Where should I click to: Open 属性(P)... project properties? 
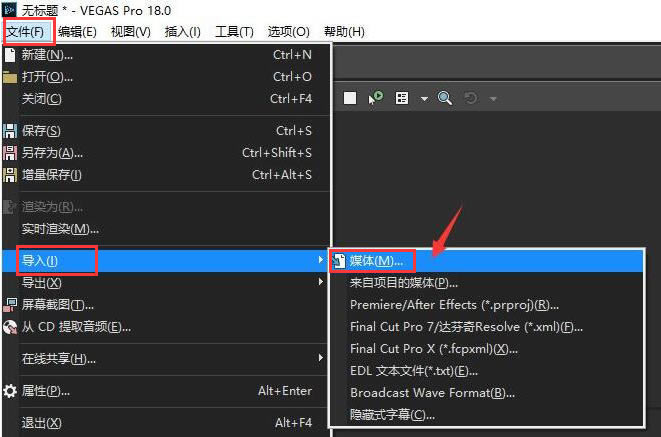pyautogui.click(x=166, y=391)
